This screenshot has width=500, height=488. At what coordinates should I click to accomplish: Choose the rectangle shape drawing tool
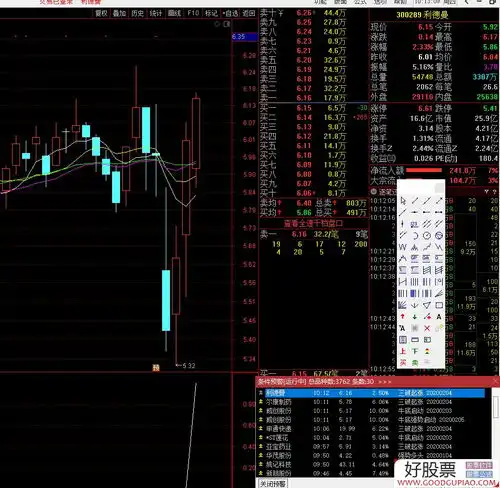439,305
